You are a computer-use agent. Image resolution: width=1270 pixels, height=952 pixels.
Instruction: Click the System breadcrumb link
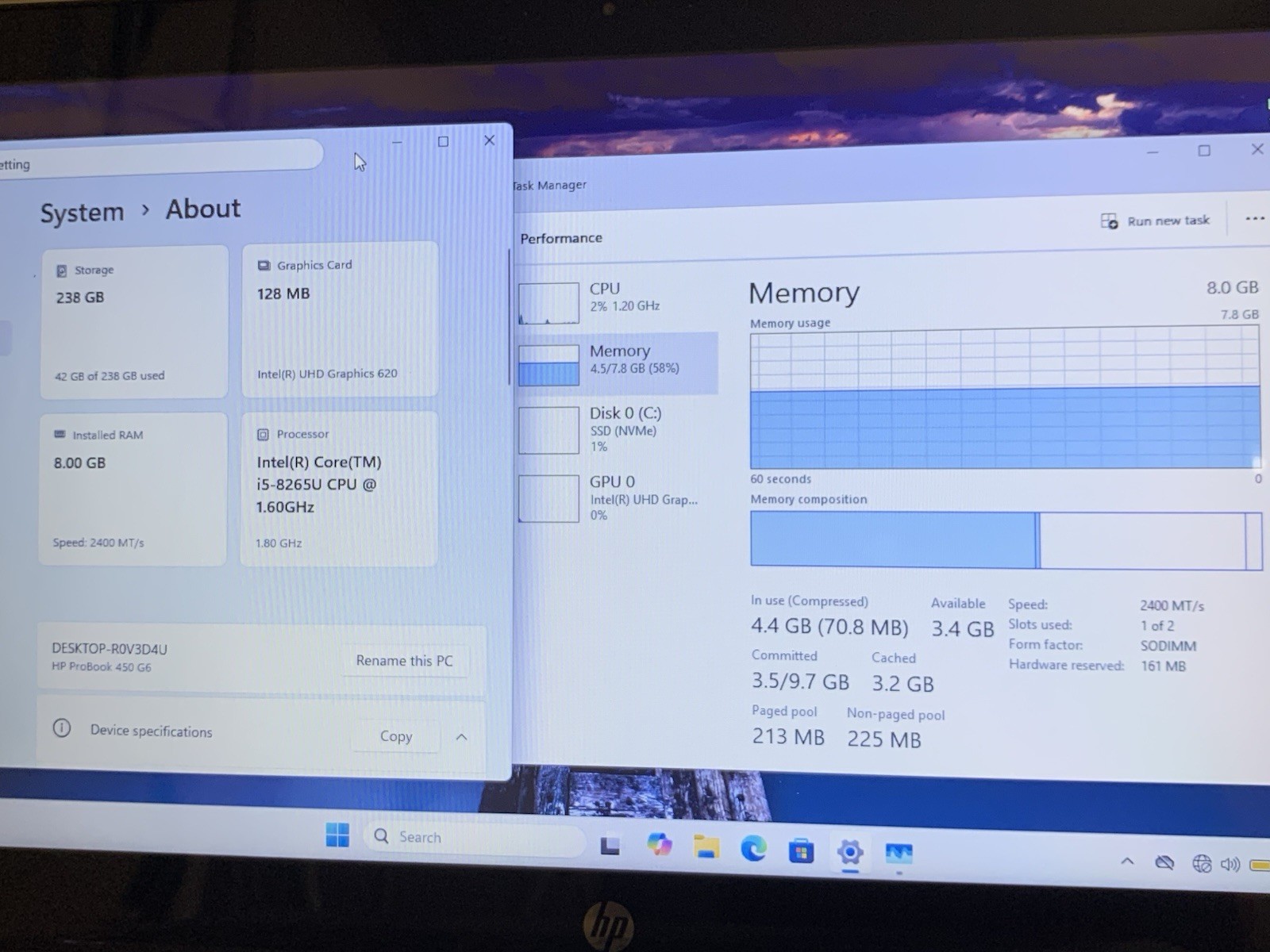point(82,213)
